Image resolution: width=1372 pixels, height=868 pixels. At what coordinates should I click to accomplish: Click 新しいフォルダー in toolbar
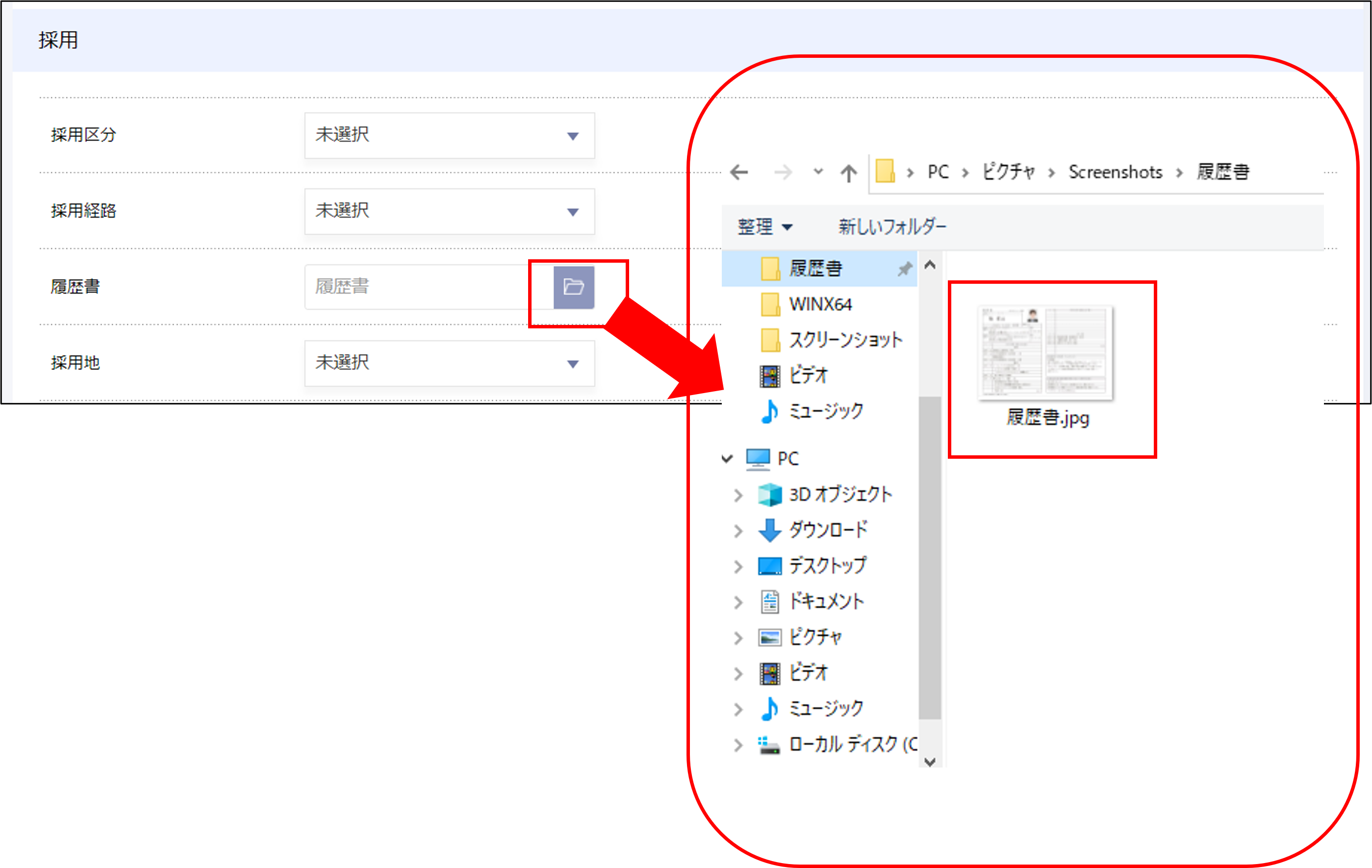pyautogui.click(x=891, y=227)
